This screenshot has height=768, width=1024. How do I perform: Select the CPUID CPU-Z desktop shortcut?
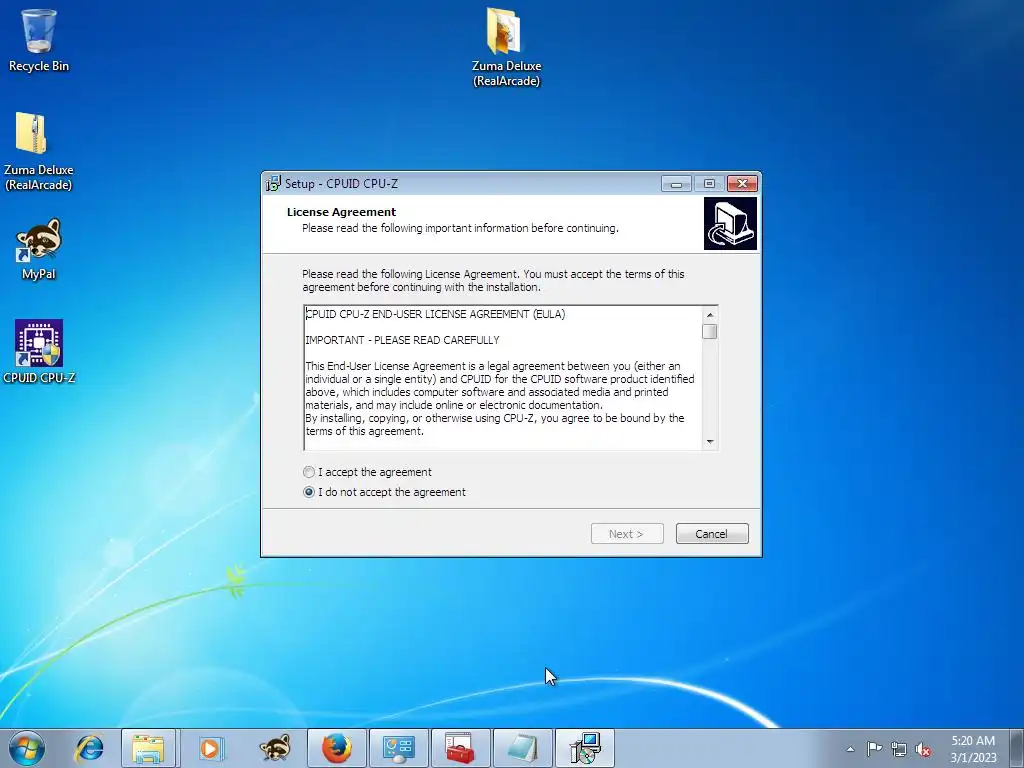39,351
